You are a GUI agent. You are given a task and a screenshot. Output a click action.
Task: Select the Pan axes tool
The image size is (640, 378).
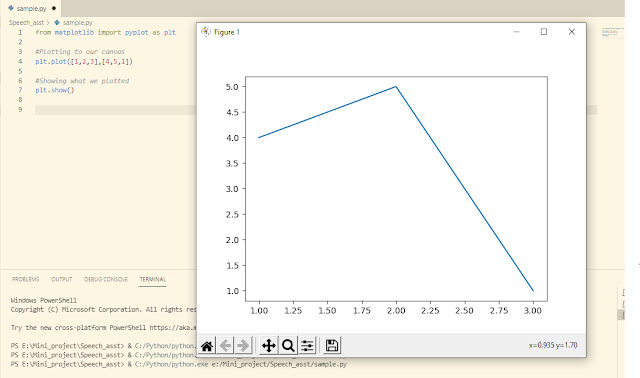(269, 346)
